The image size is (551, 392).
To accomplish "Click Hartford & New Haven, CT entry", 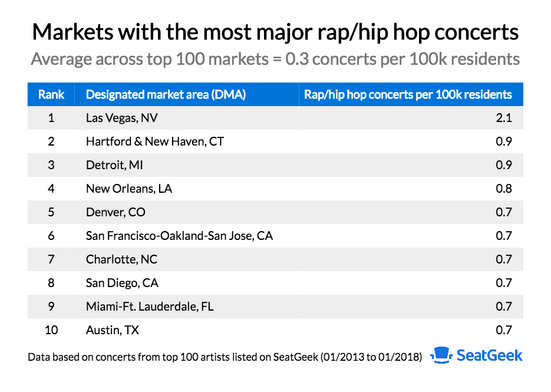I will (155, 141).
